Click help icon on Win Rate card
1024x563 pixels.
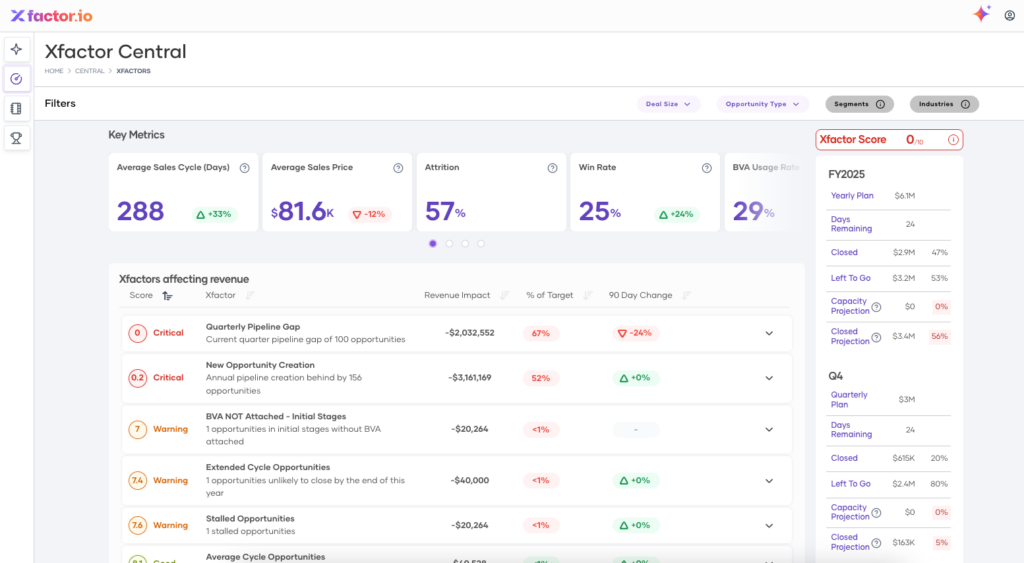(x=706, y=168)
